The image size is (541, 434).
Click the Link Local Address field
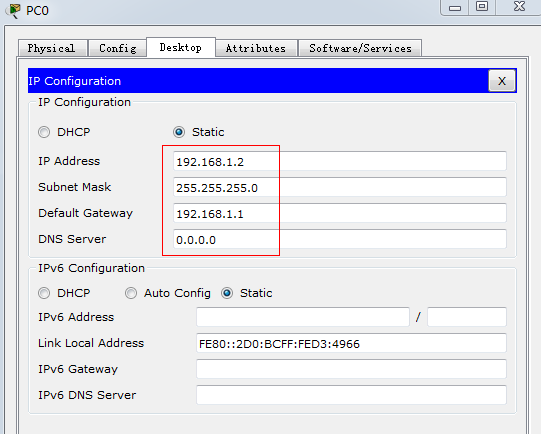click(351, 343)
